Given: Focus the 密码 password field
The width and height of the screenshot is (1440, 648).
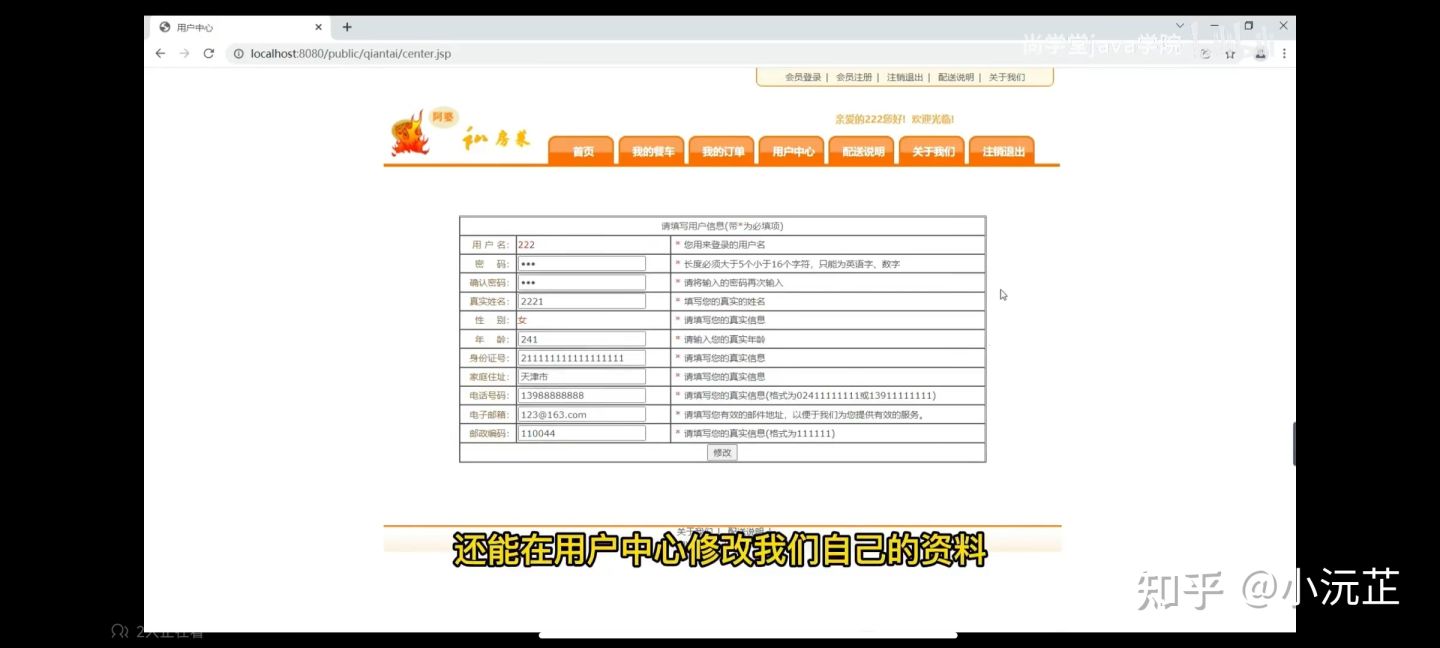Looking at the screenshot, I should click(x=581, y=264).
